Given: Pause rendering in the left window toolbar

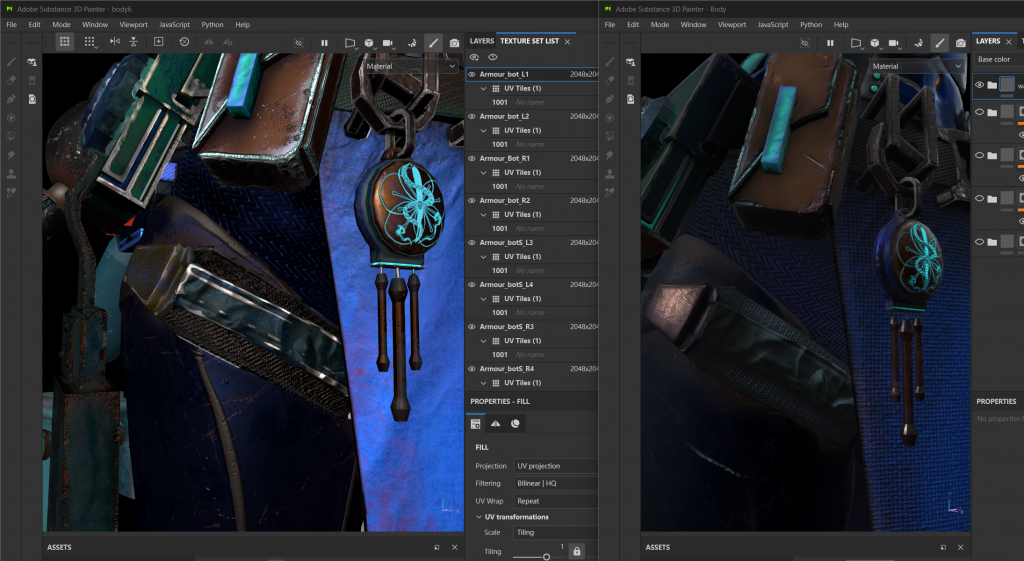Looking at the screenshot, I should click(324, 42).
